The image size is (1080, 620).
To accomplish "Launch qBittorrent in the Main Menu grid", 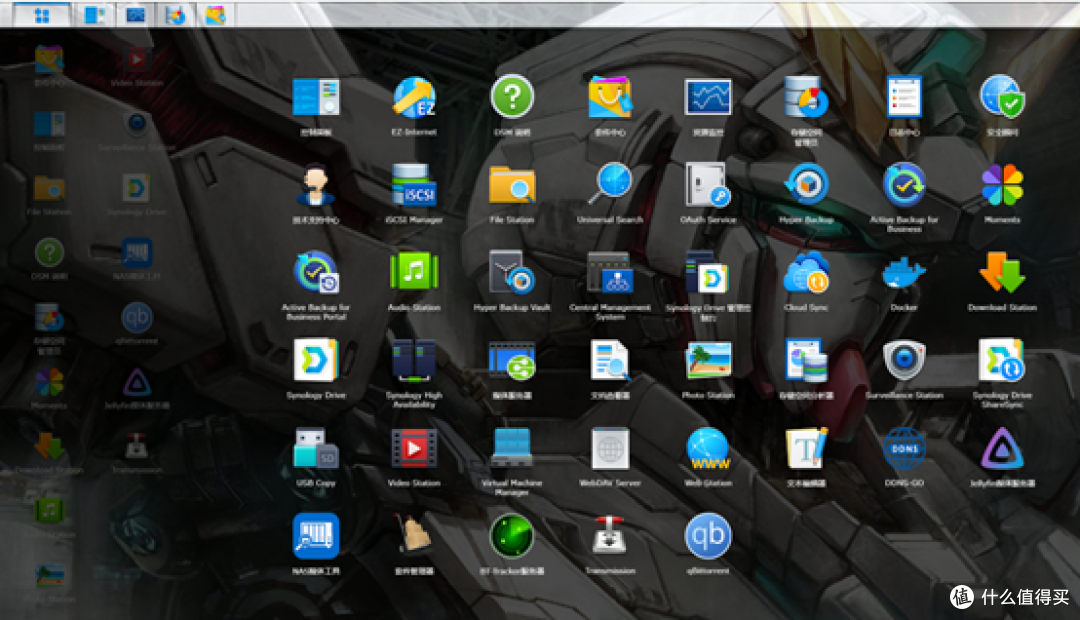I will pyautogui.click(x=708, y=535).
